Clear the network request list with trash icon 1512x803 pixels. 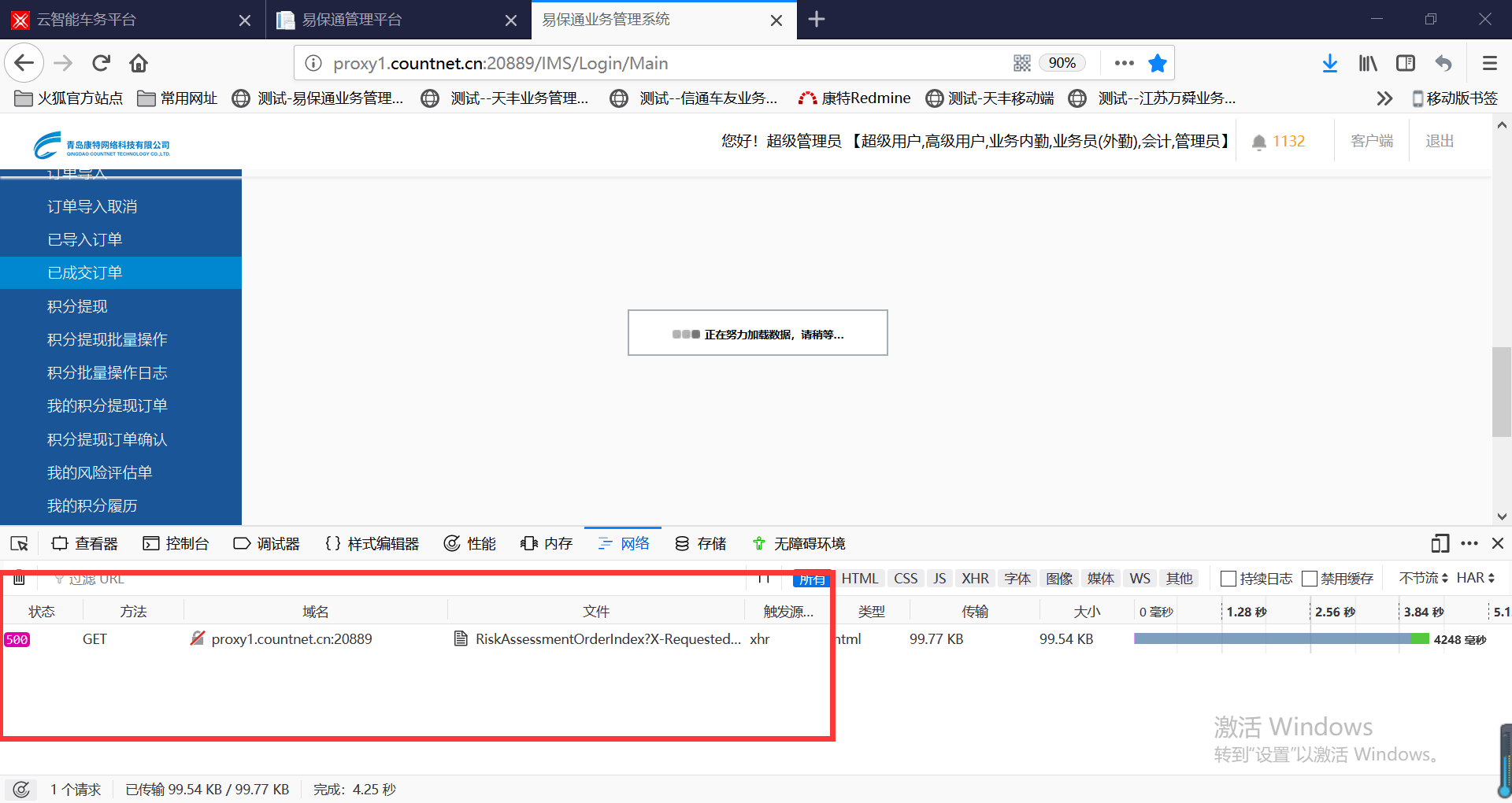[x=19, y=579]
